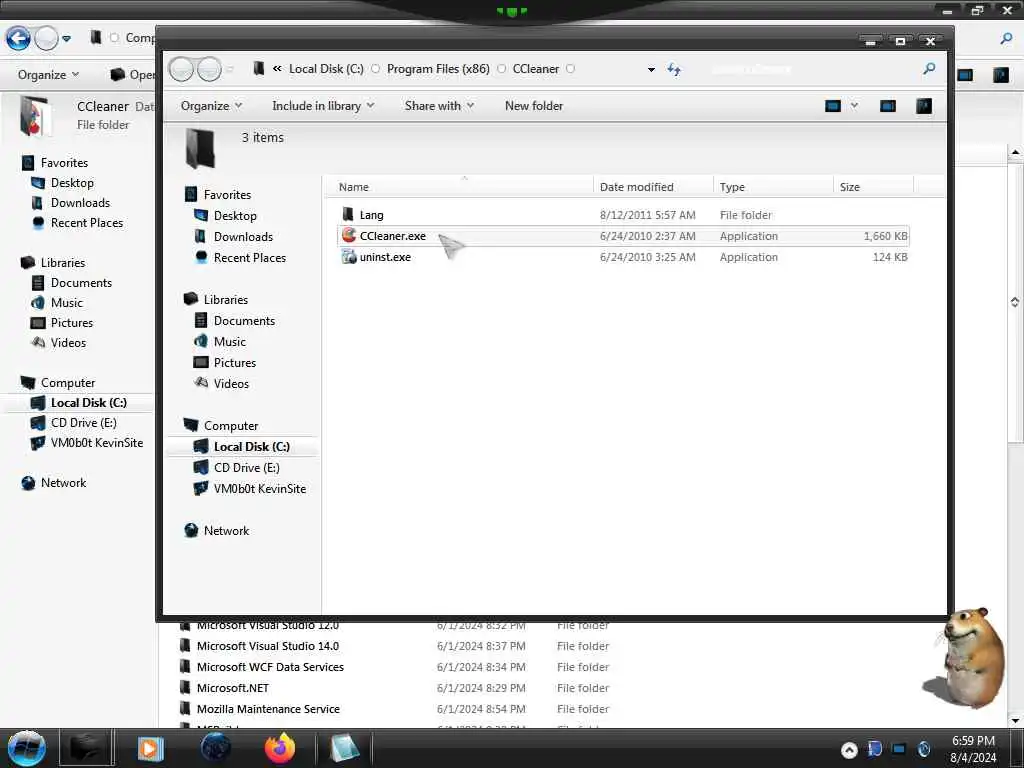Image resolution: width=1024 pixels, height=768 pixels.
Task: Select Network in front window sidebar
Action: pos(226,530)
